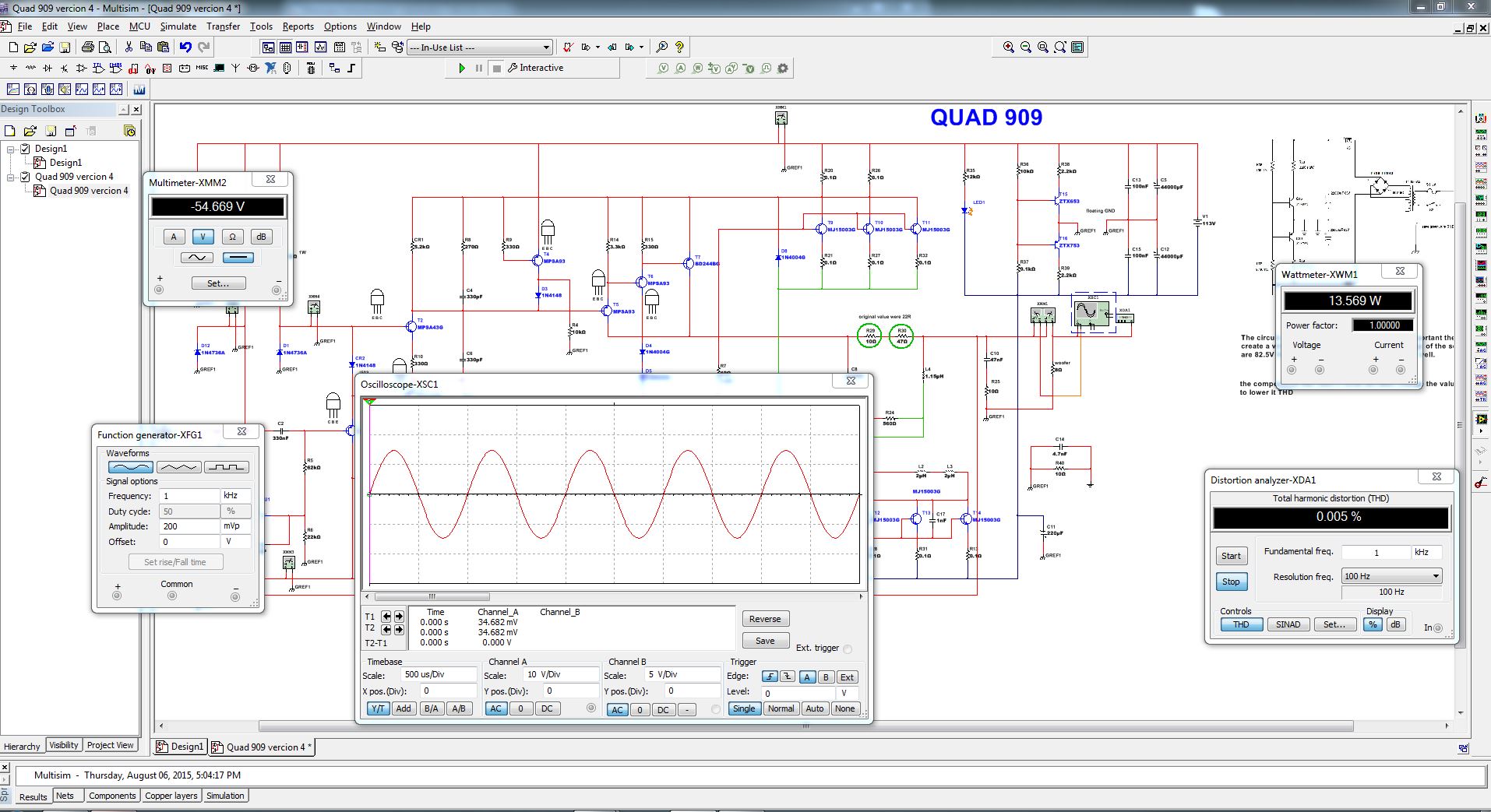
Task: Place a Transistor component
Action: (x=64, y=69)
